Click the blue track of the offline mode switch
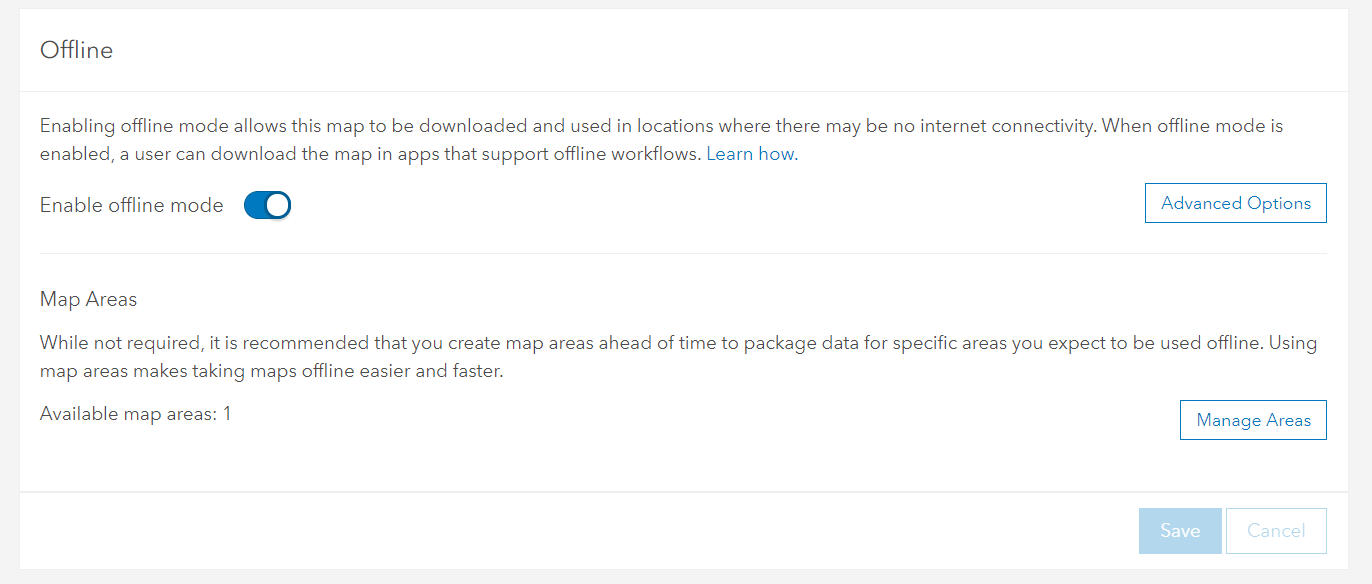The image size is (1372, 584). [255, 205]
